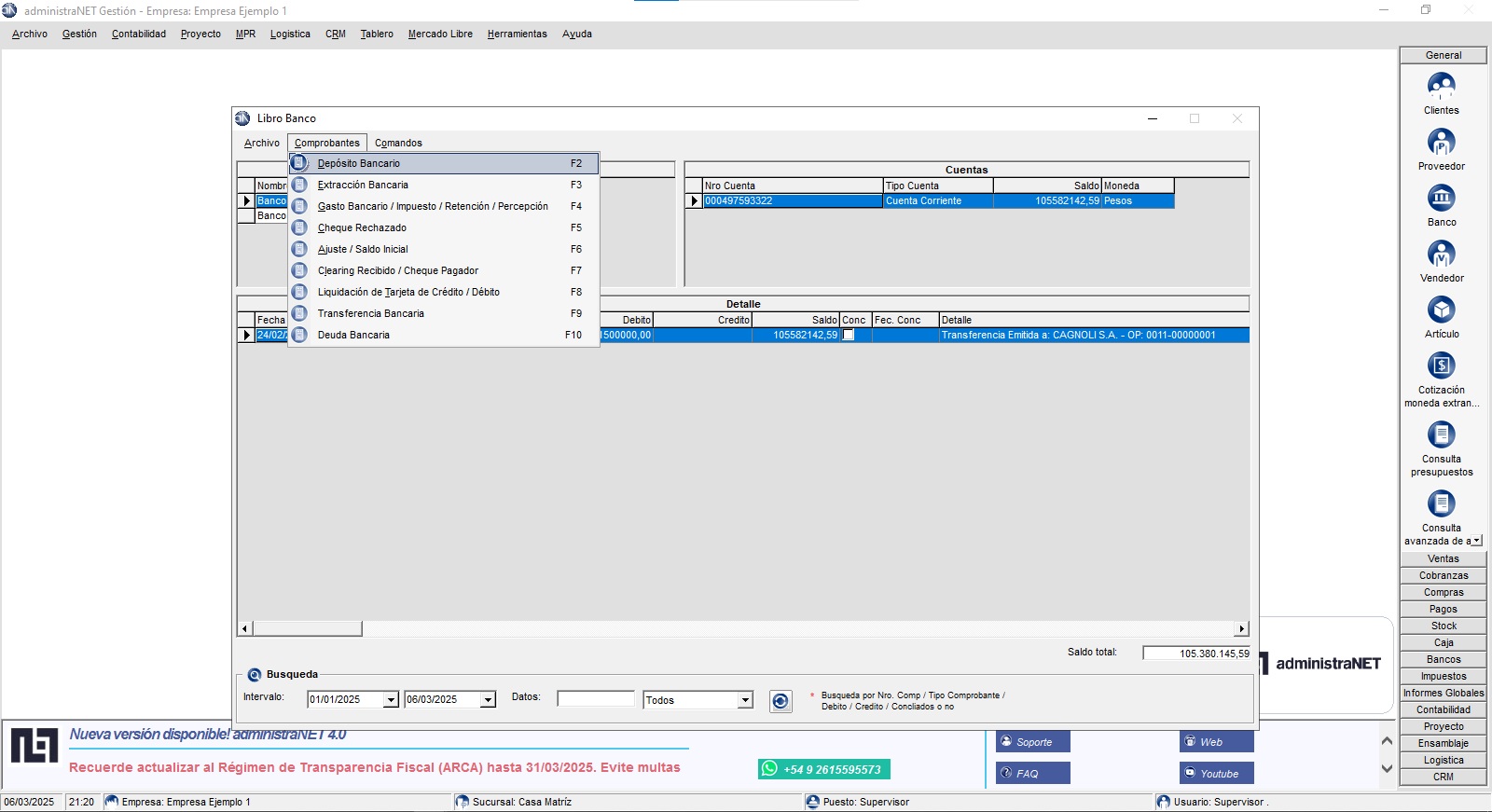Open the Bancos sidebar section
The height and width of the screenshot is (812, 1492).
click(x=1444, y=659)
